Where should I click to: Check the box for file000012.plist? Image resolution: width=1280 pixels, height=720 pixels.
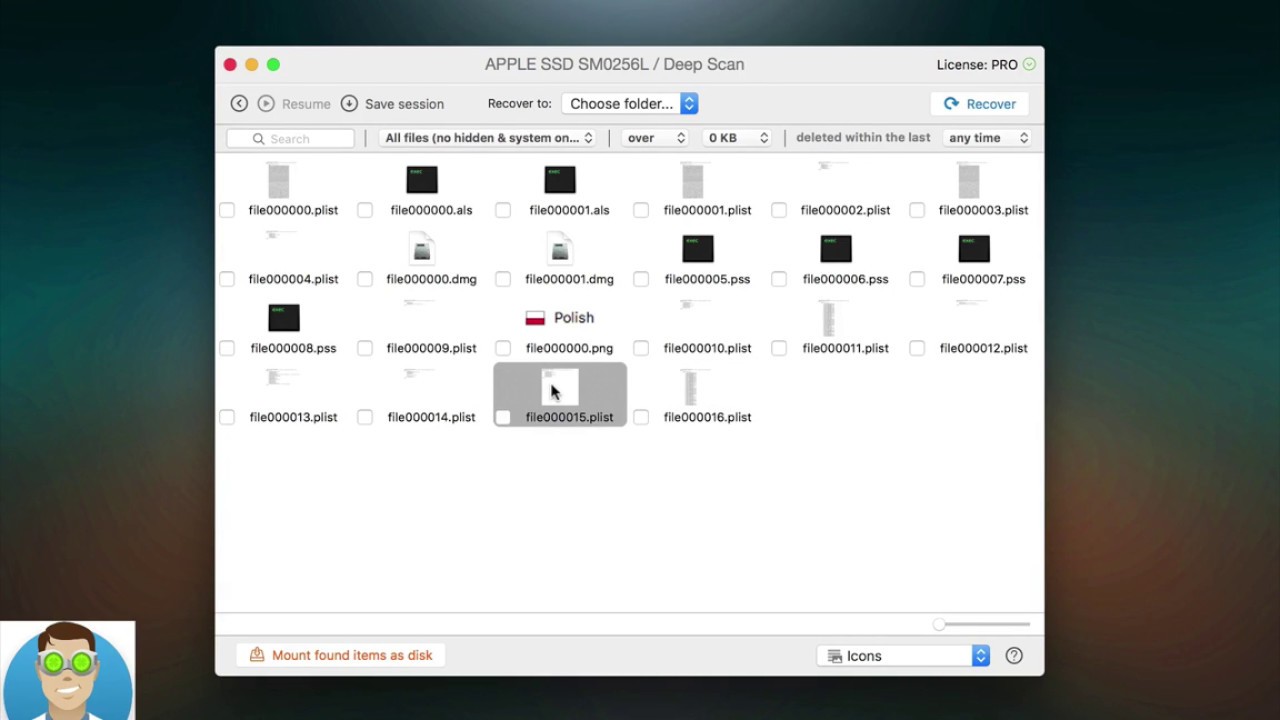pos(917,348)
